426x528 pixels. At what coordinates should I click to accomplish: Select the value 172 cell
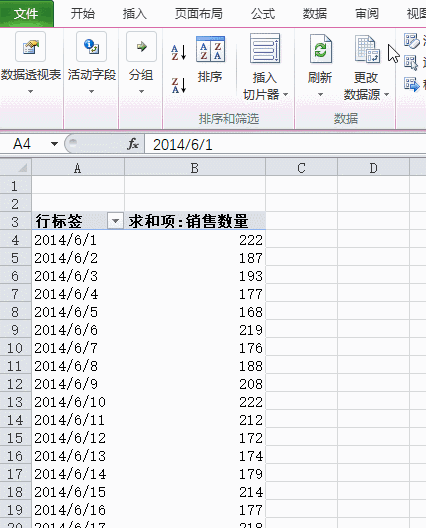(x=195, y=438)
